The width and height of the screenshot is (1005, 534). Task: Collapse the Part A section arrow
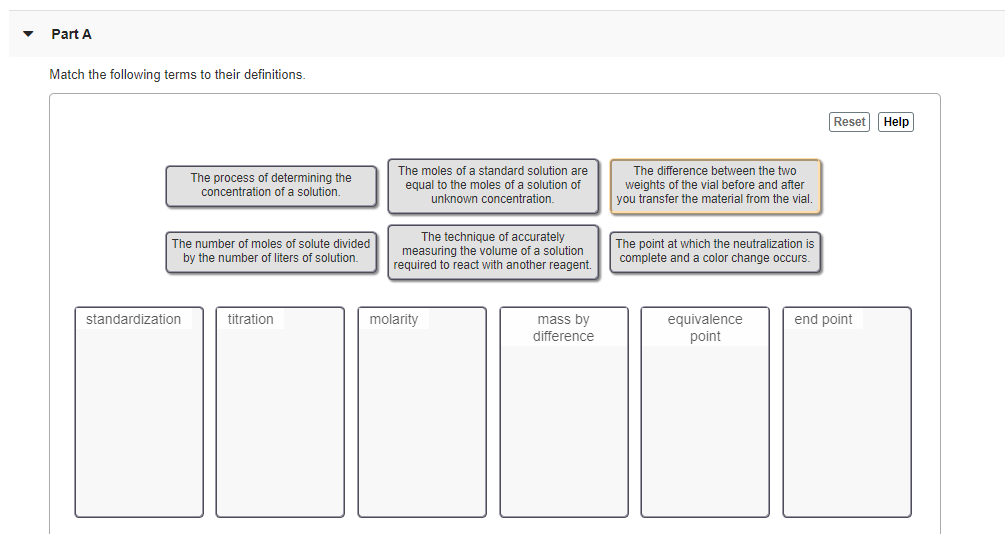click(28, 34)
